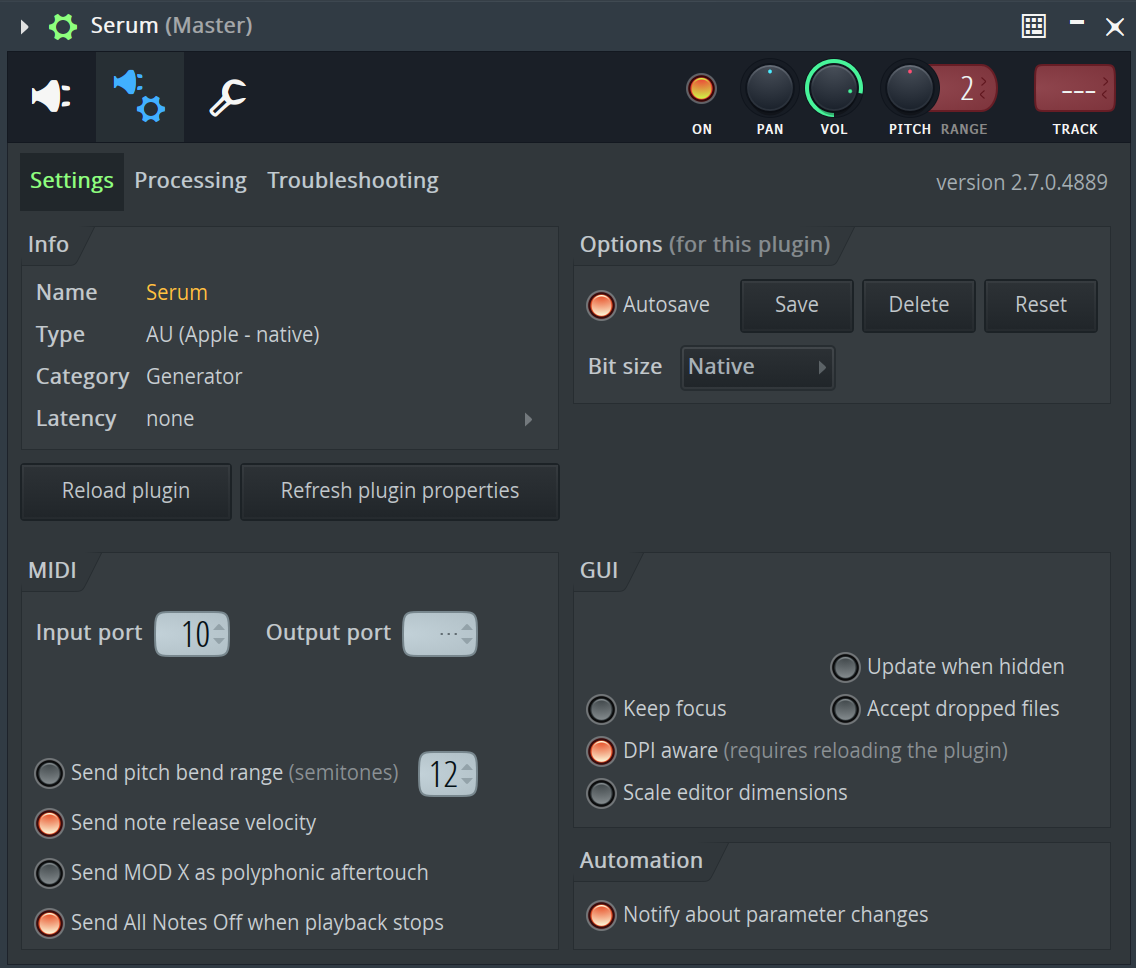Click the Delete options button
Image resolution: width=1136 pixels, height=968 pixels.
tap(919, 305)
